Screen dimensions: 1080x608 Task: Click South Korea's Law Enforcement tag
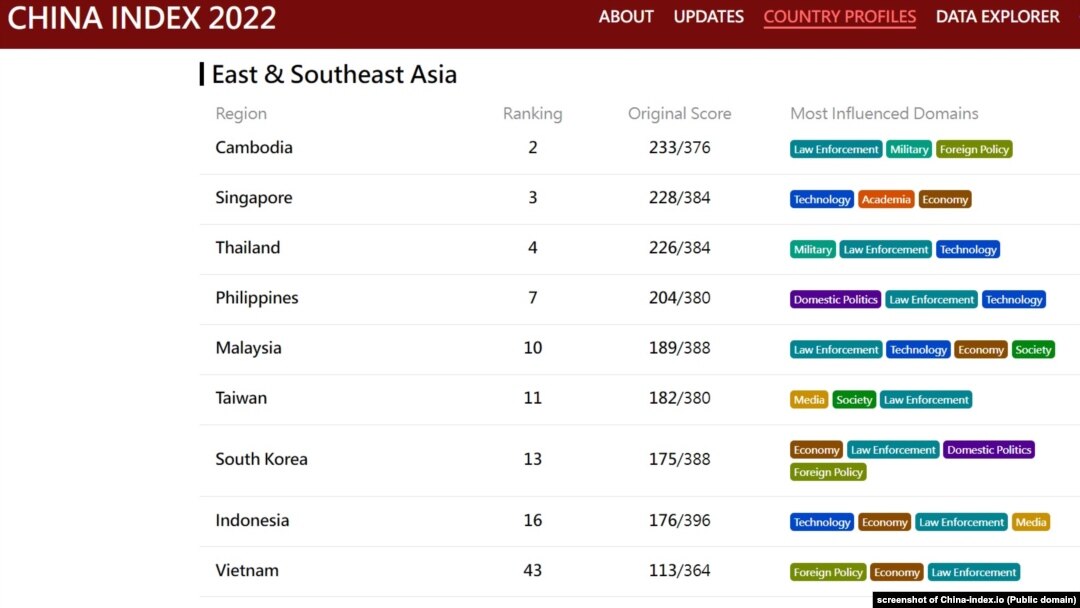click(x=893, y=450)
